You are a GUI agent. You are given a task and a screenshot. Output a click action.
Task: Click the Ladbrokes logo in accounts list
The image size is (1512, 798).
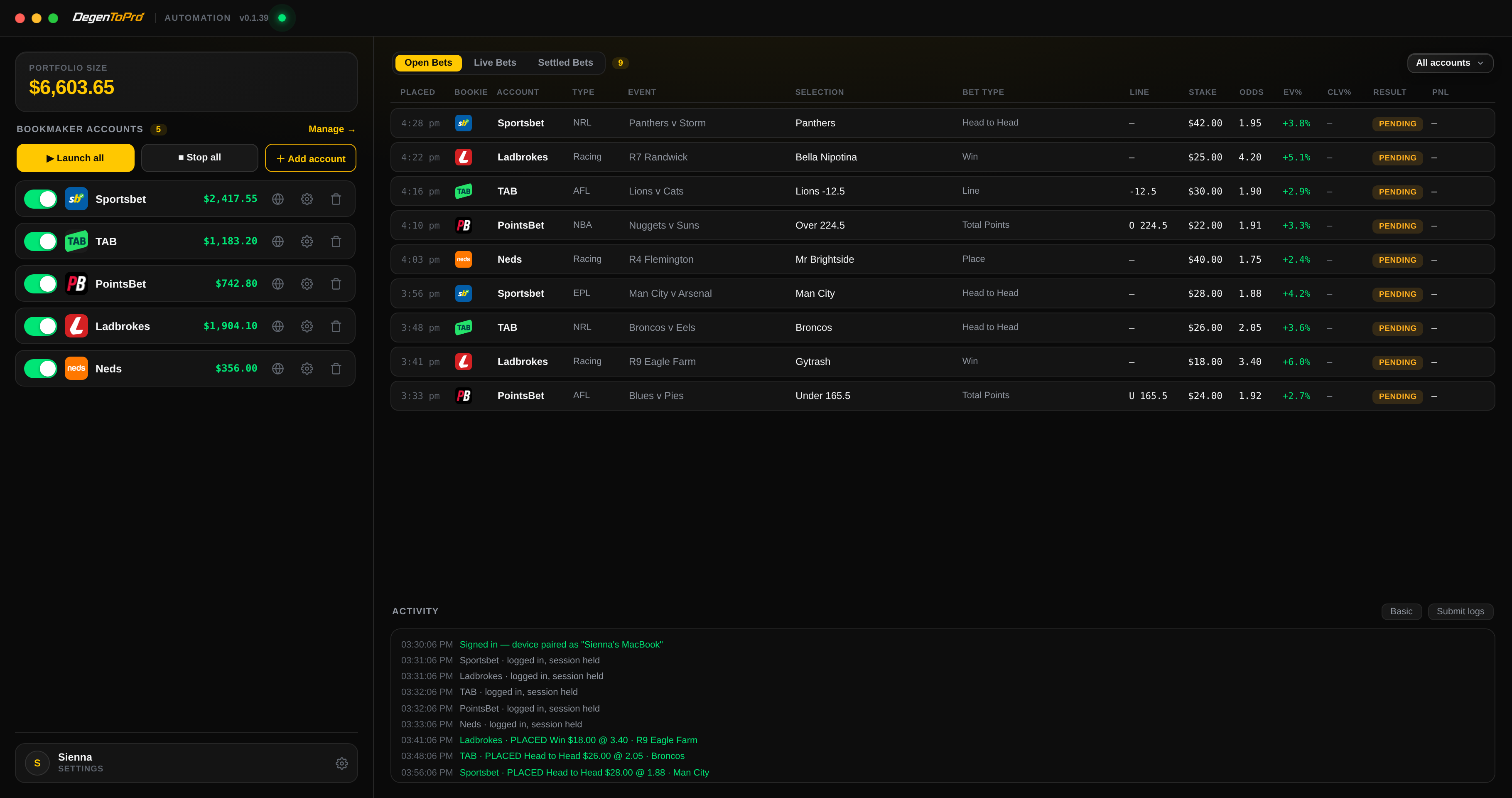pyautogui.click(x=76, y=326)
